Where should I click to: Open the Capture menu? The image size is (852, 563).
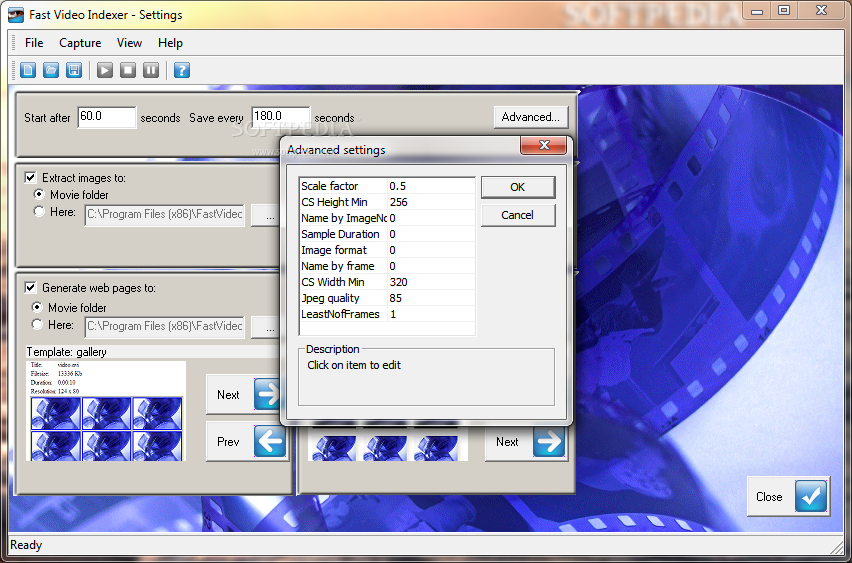coord(80,43)
